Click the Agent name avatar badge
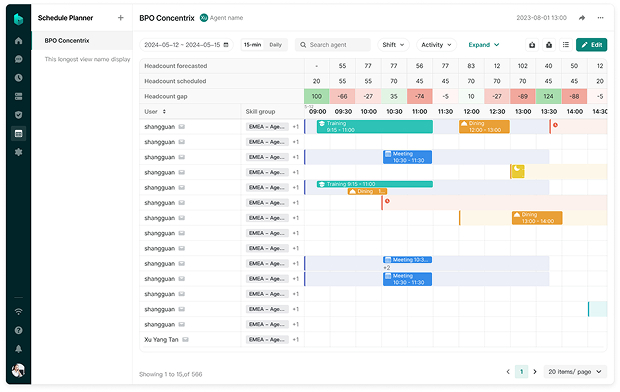This screenshot has height=392, width=620. [204, 18]
